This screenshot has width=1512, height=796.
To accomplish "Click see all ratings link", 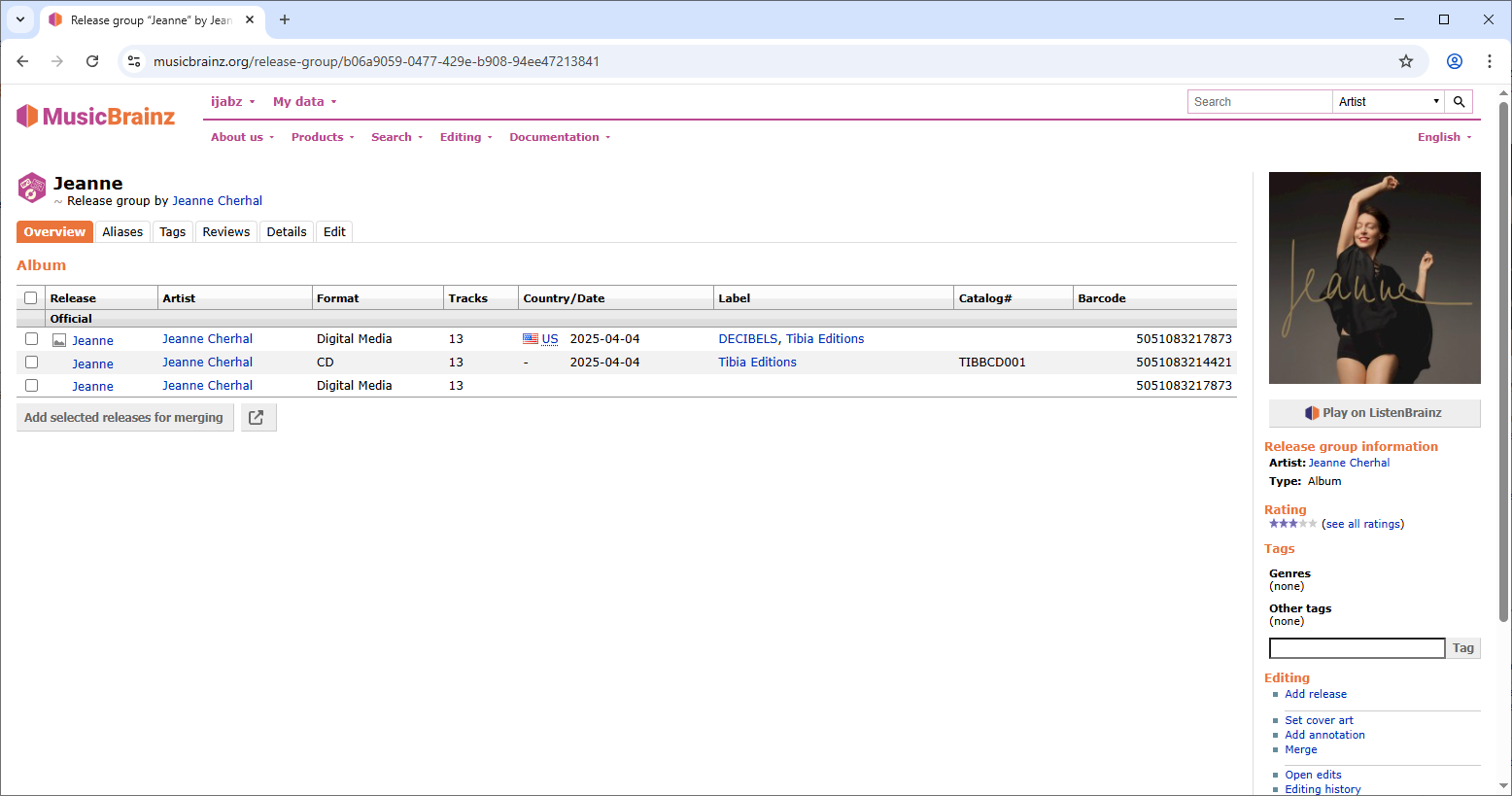I will 1362,524.
